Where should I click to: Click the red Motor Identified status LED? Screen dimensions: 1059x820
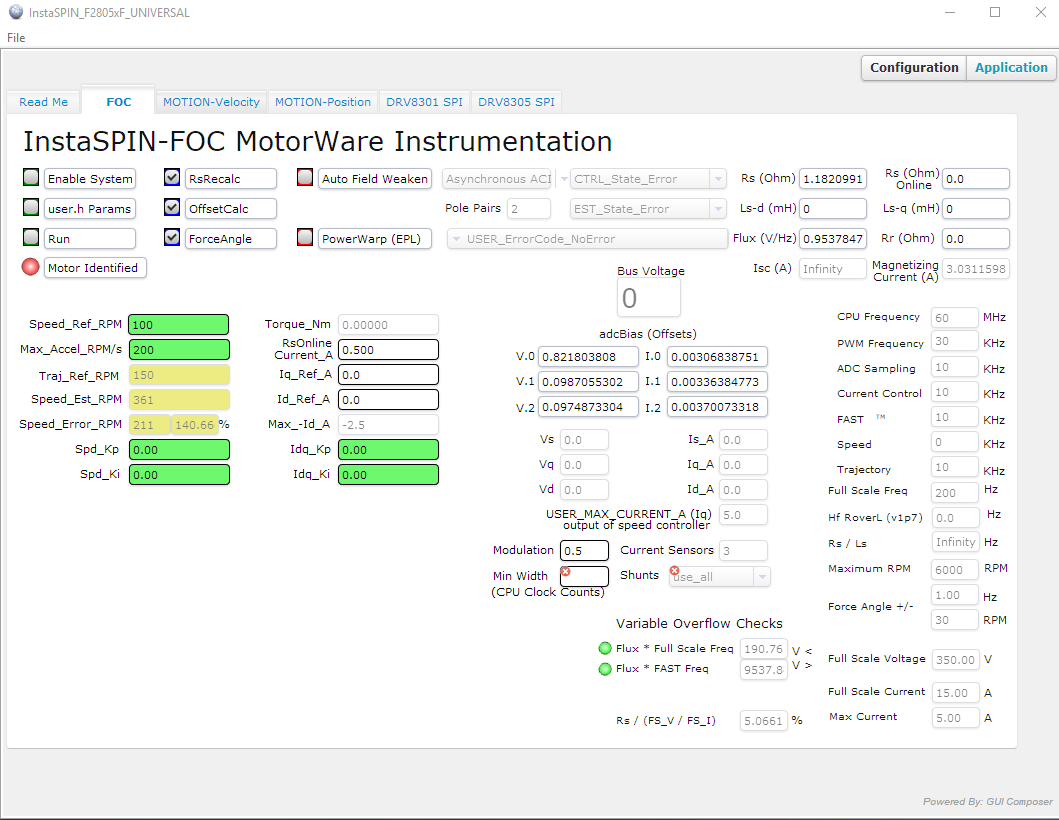31,268
